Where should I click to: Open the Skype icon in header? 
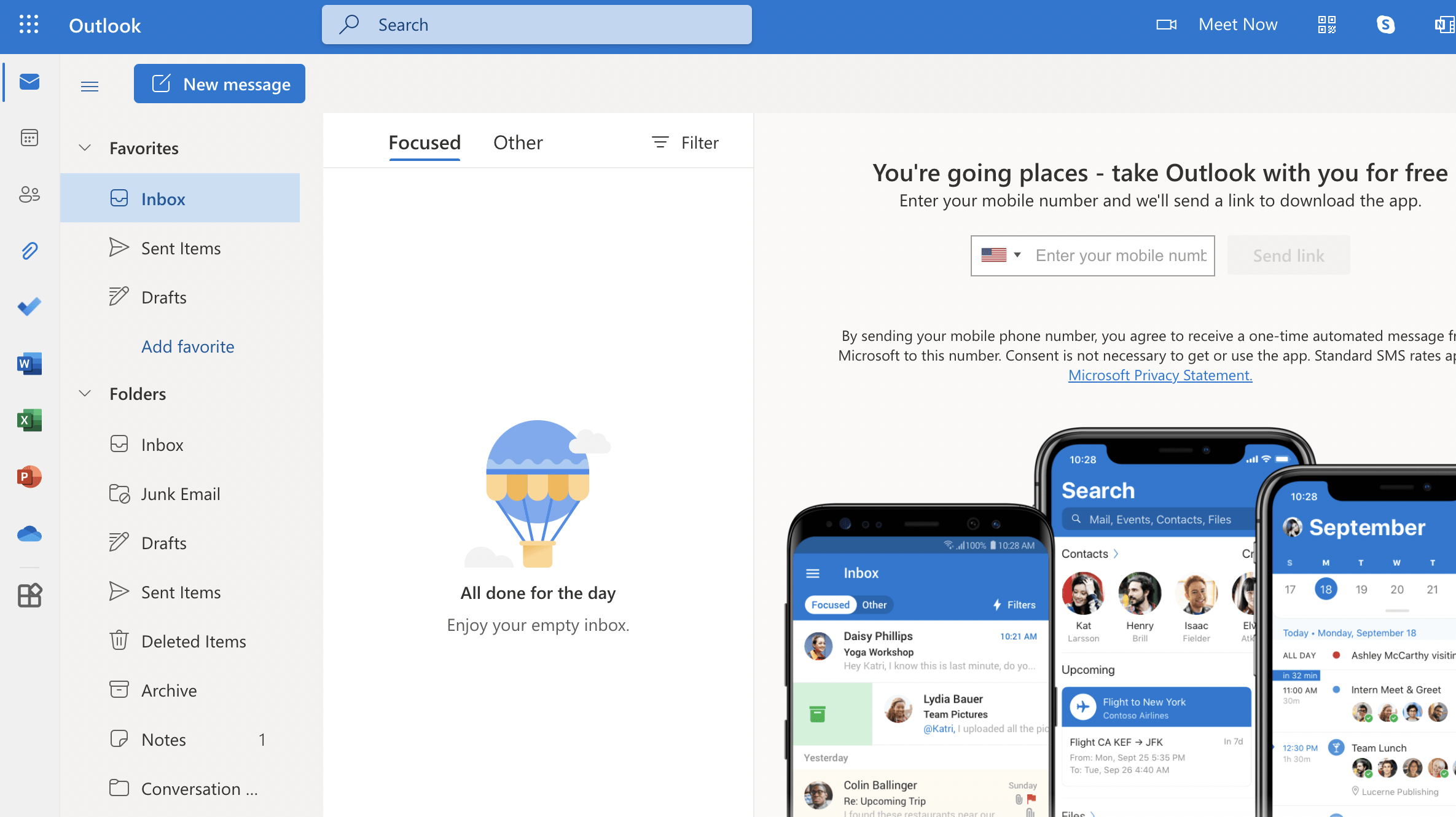1385,25
